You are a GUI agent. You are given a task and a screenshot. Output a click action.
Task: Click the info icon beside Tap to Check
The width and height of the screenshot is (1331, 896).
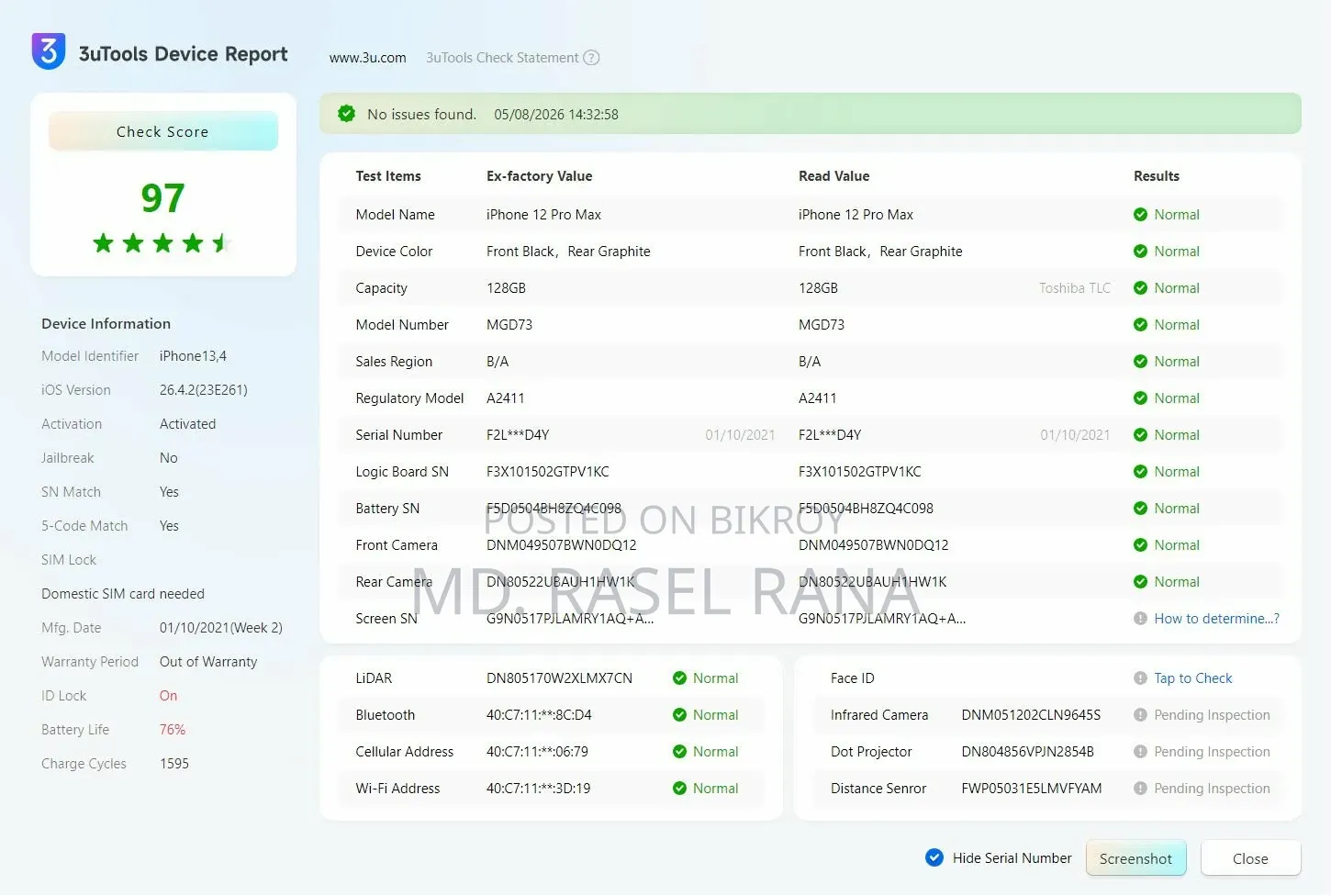pos(1140,678)
